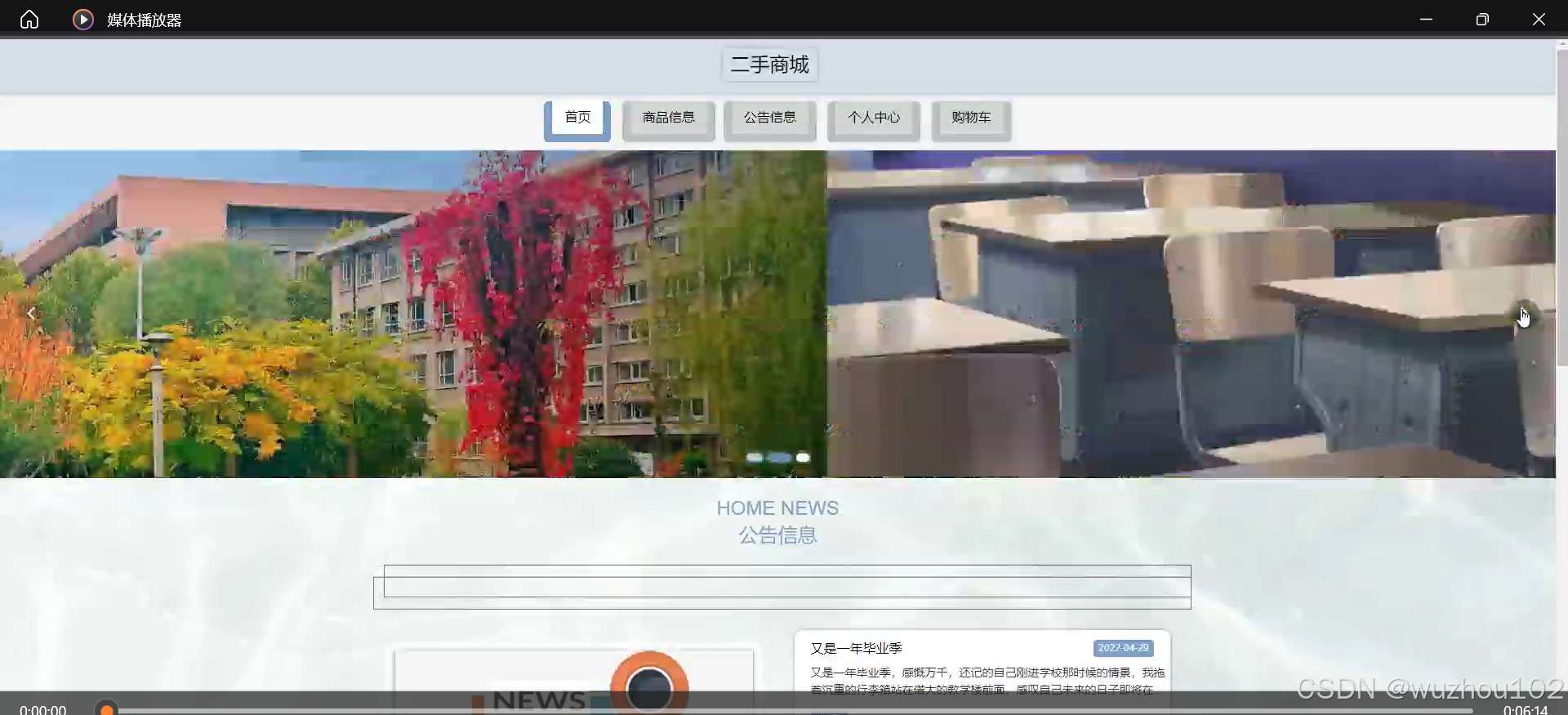Image resolution: width=1568 pixels, height=715 pixels.
Task: Click the home icon in the title bar
Action: click(29, 19)
